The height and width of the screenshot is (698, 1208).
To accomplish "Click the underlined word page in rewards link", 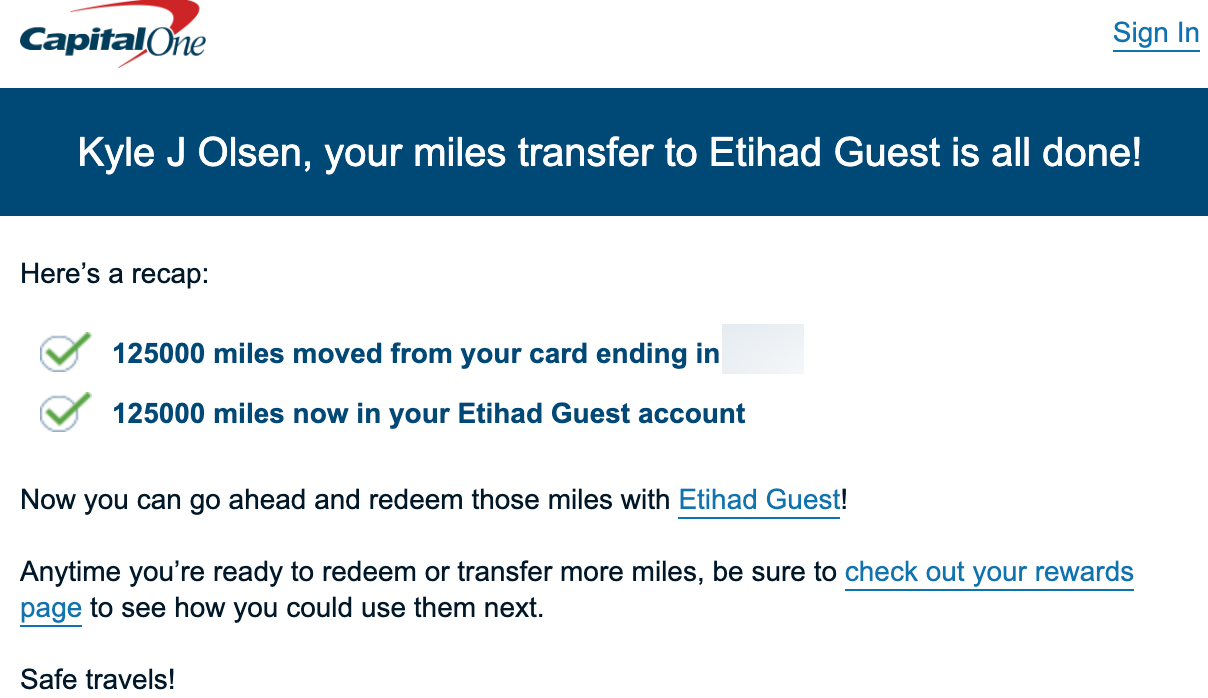I will (50, 608).
